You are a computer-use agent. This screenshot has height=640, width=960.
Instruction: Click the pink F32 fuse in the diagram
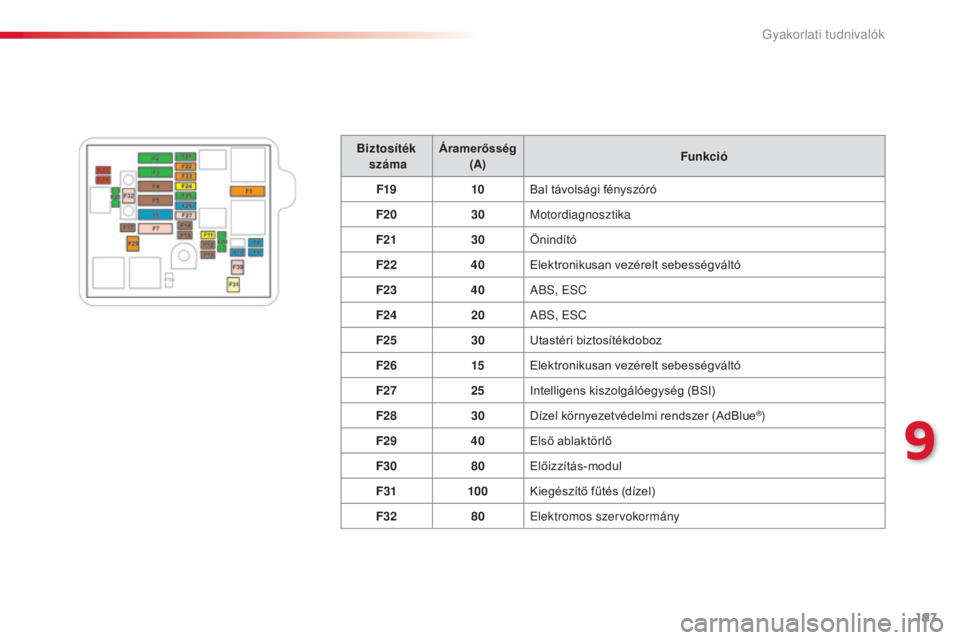tap(129, 196)
